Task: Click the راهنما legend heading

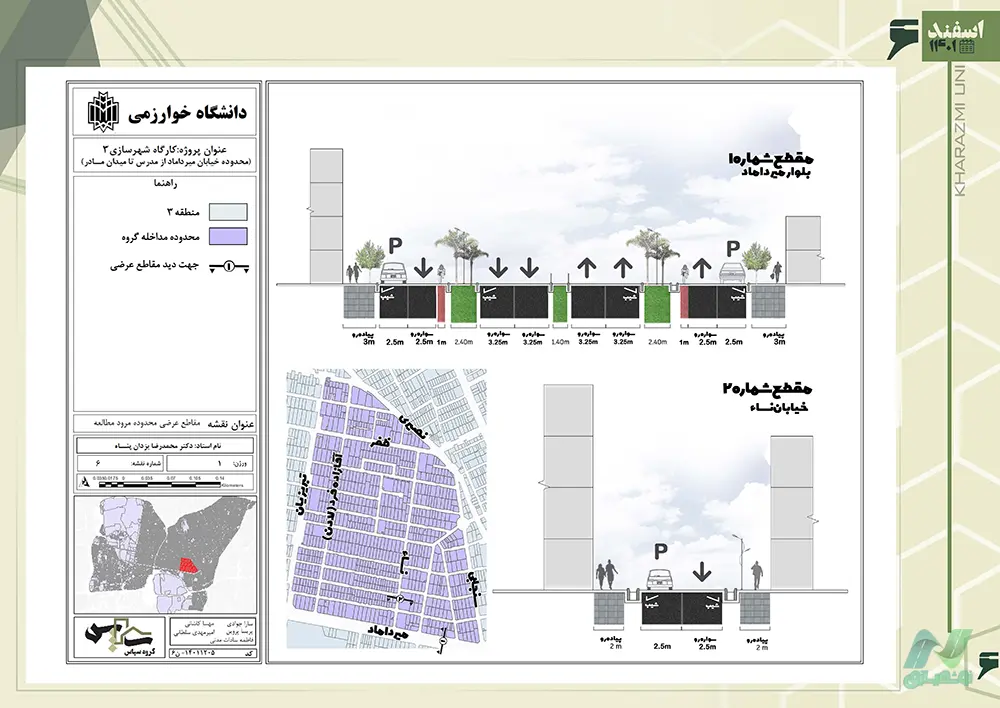Action: pyautogui.click(x=166, y=184)
